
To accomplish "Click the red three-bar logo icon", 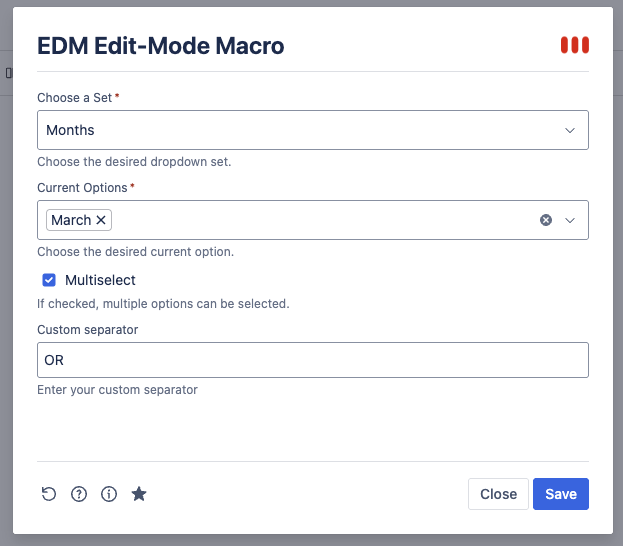I will click(575, 45).
